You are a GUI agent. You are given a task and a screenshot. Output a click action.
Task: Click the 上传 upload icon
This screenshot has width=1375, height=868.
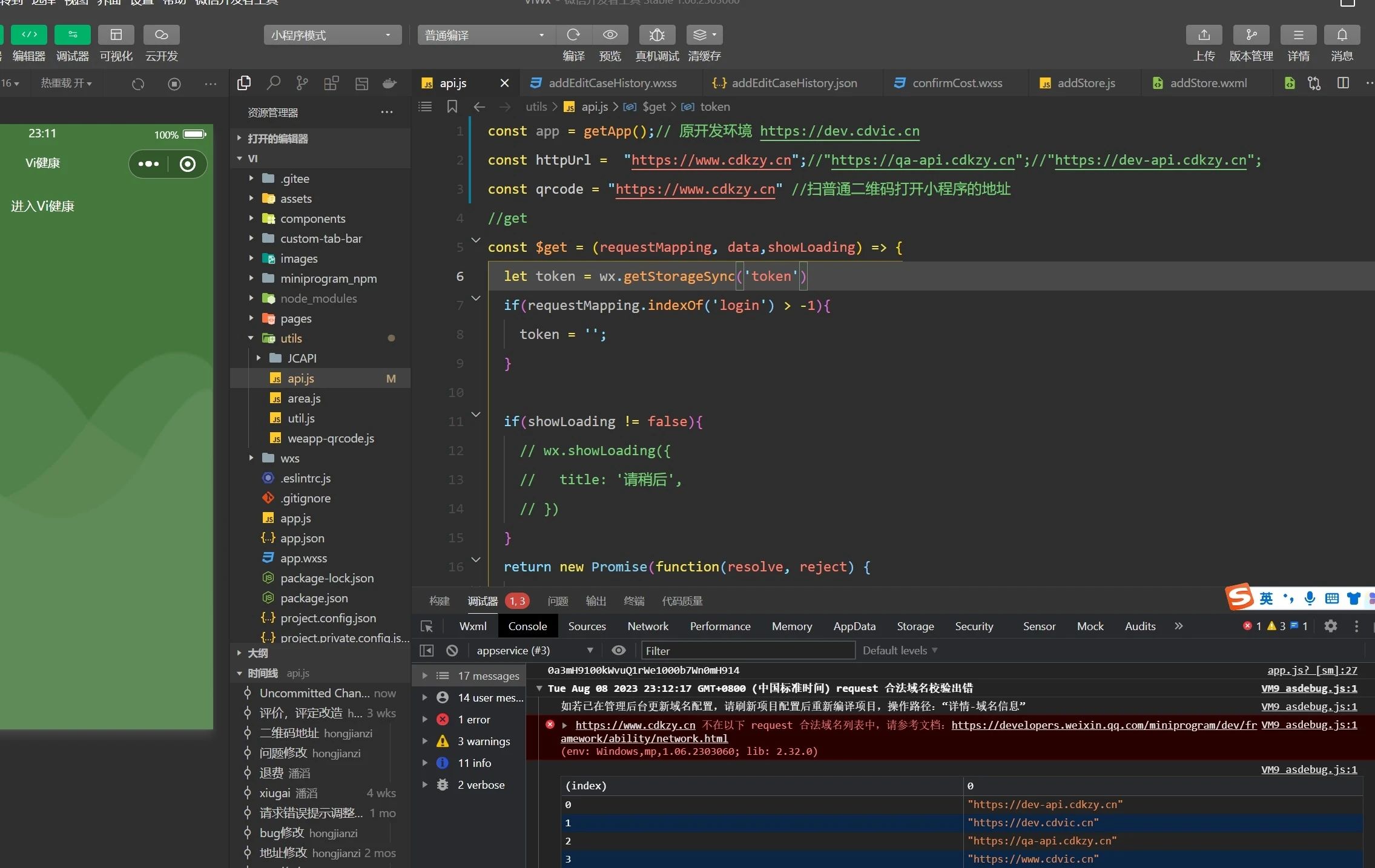pyautogui.click(x=1204, y=35)
